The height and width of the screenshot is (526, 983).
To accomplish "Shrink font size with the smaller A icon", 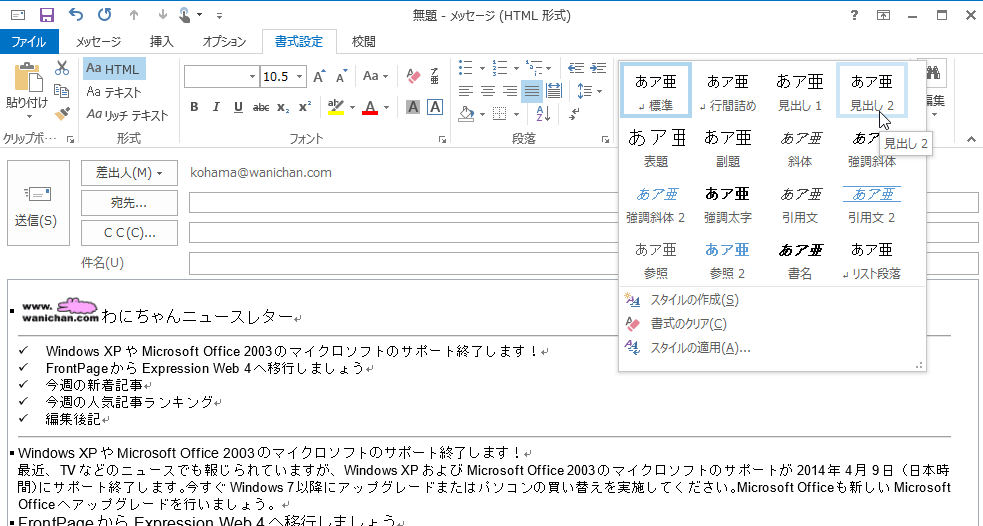I will tap(342, 76).
